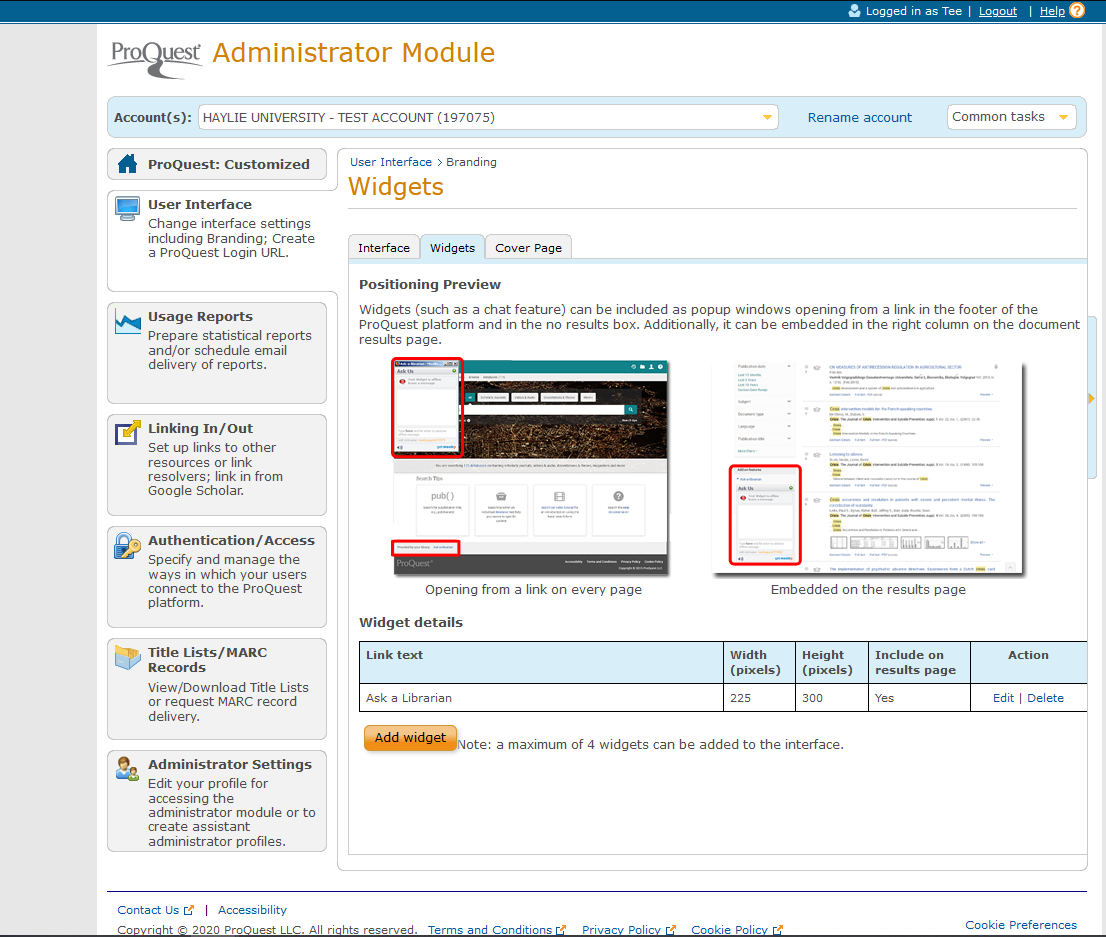Click Edit for Ask a Librarian widget
1106x937 pixels.
click(1003, 698)
